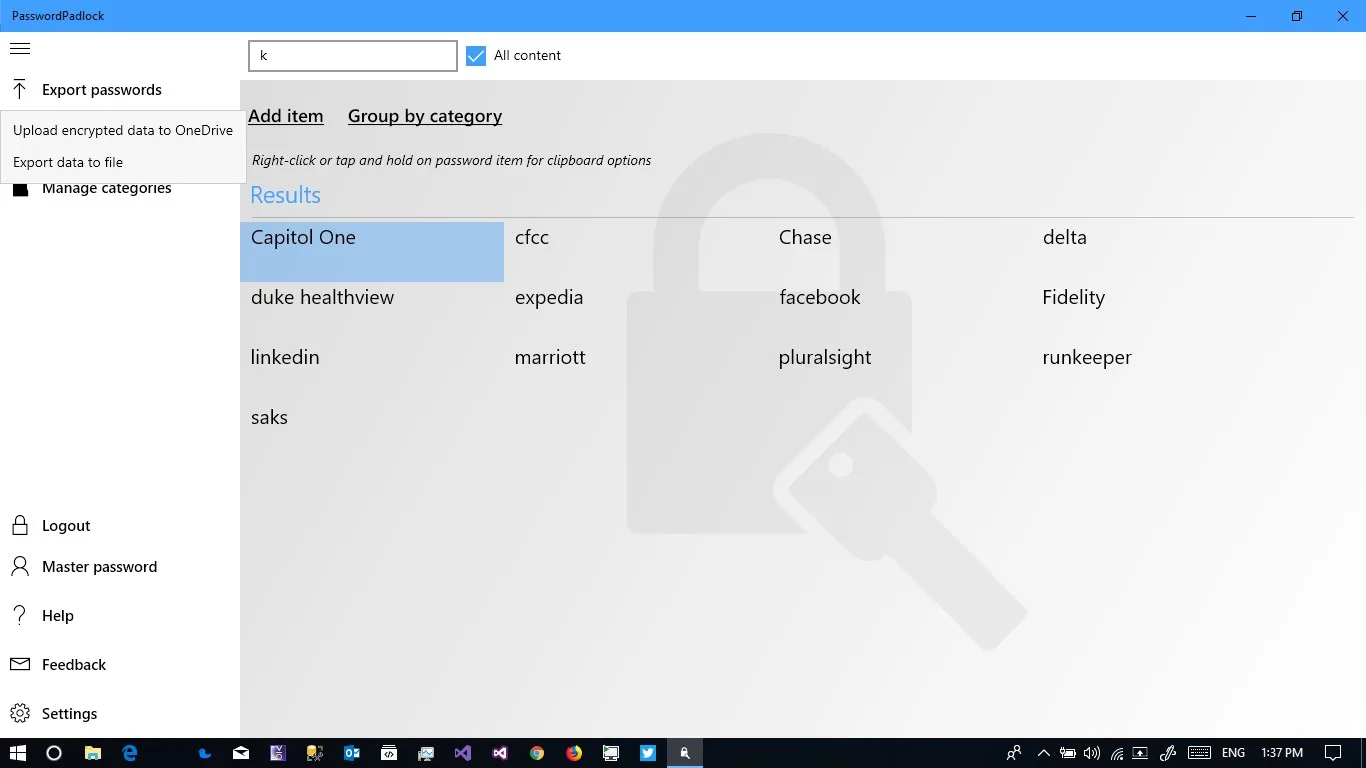Viewport: 1366px width, 768px height.
Task: Uncheck the All content checkbox
Action: (x=476, y=56)
